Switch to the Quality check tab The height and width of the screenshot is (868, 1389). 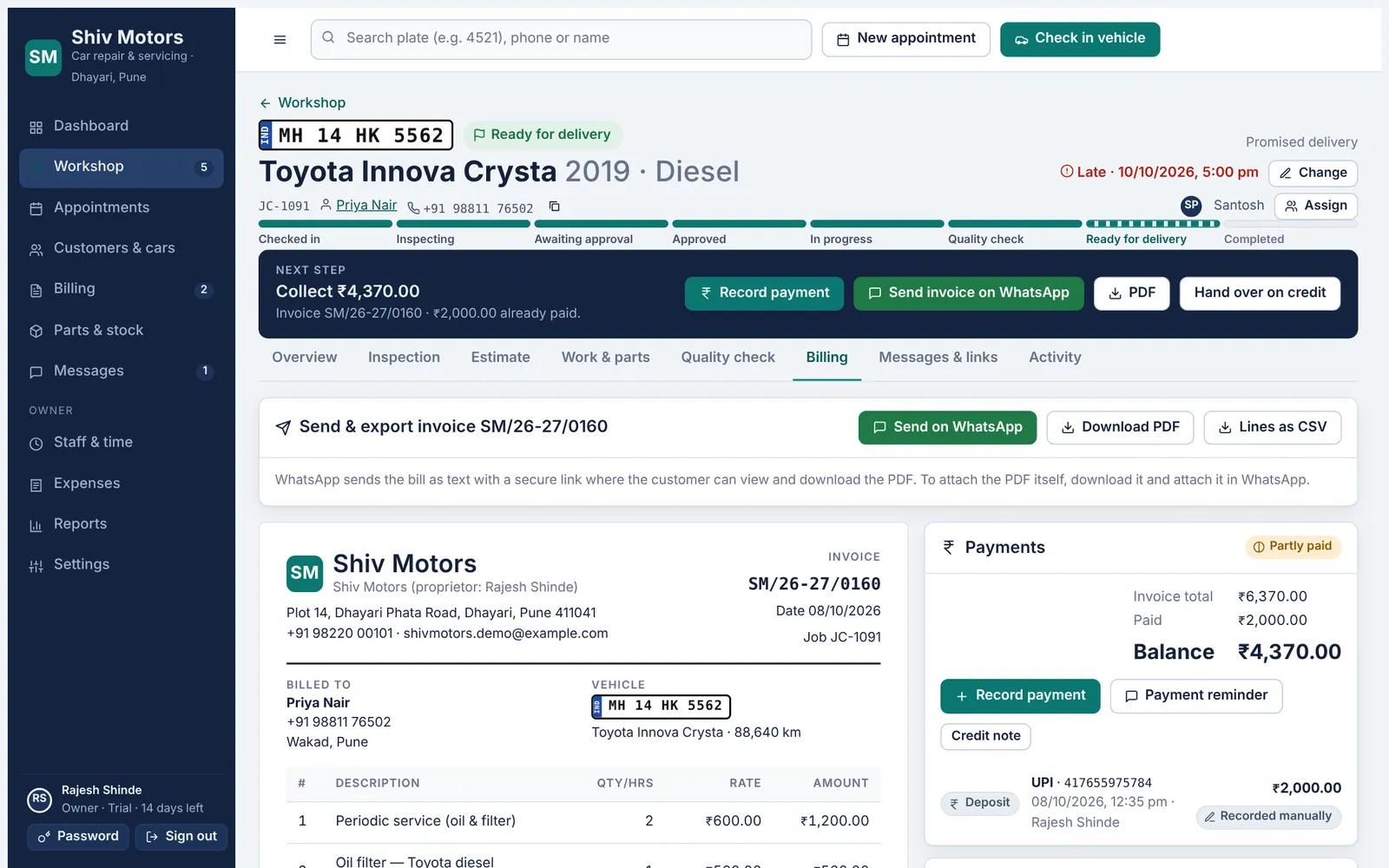pyautogui.click(x=727, y=358)
